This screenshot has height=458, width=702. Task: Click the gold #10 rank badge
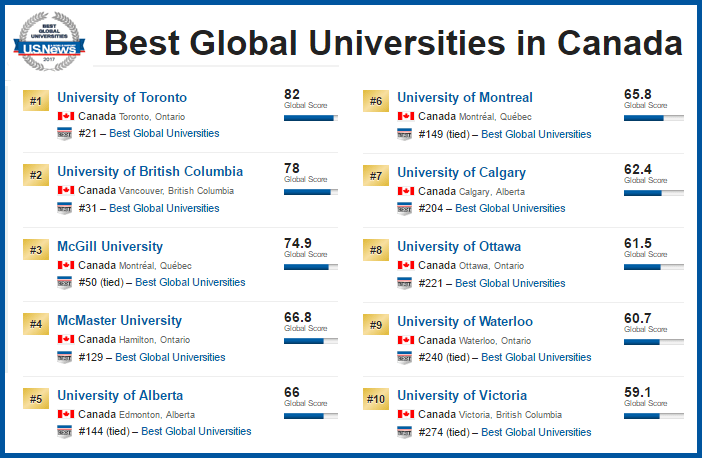pyautogui.click(x=375, y=399)
